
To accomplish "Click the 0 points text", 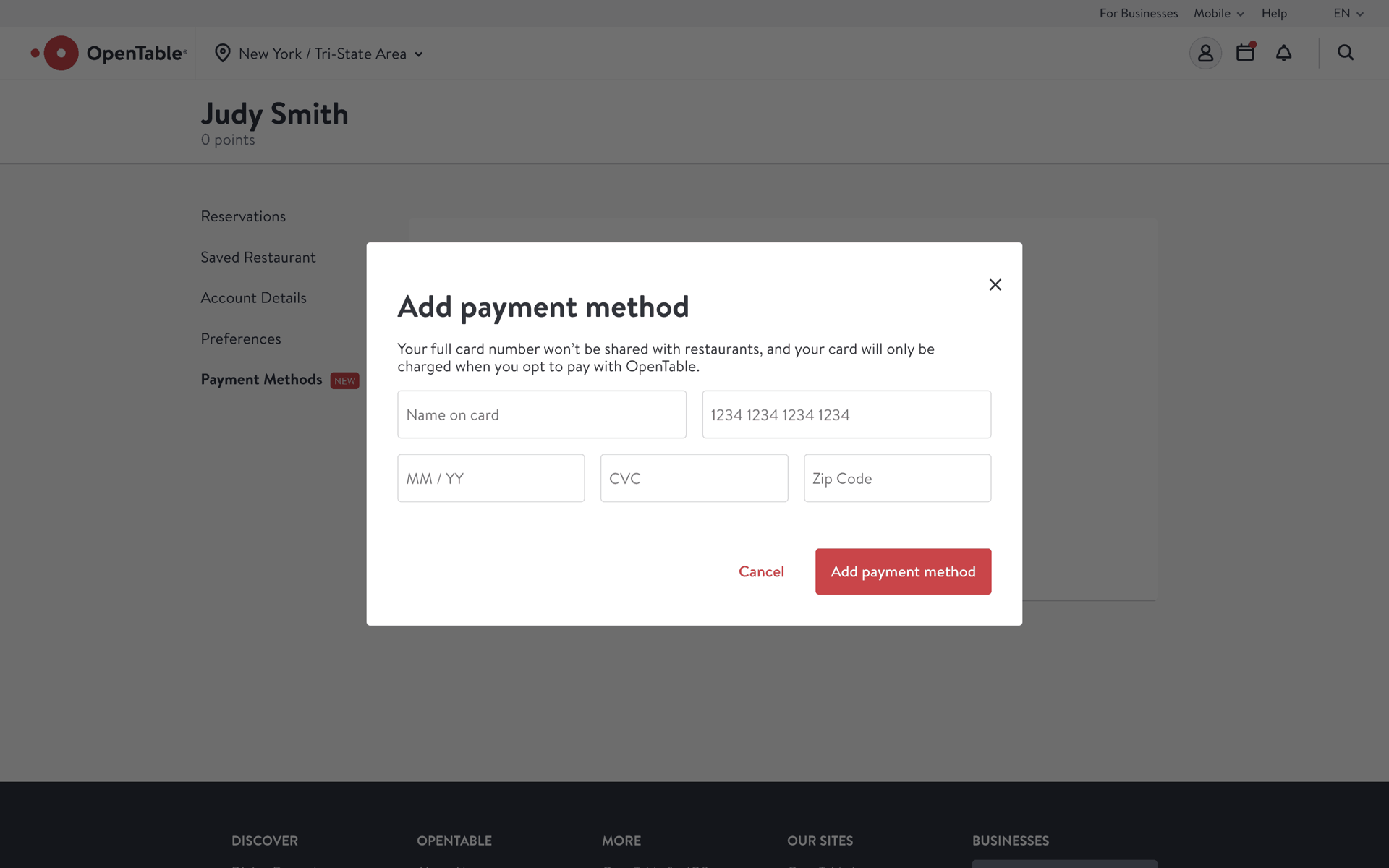I will point(228,140).
